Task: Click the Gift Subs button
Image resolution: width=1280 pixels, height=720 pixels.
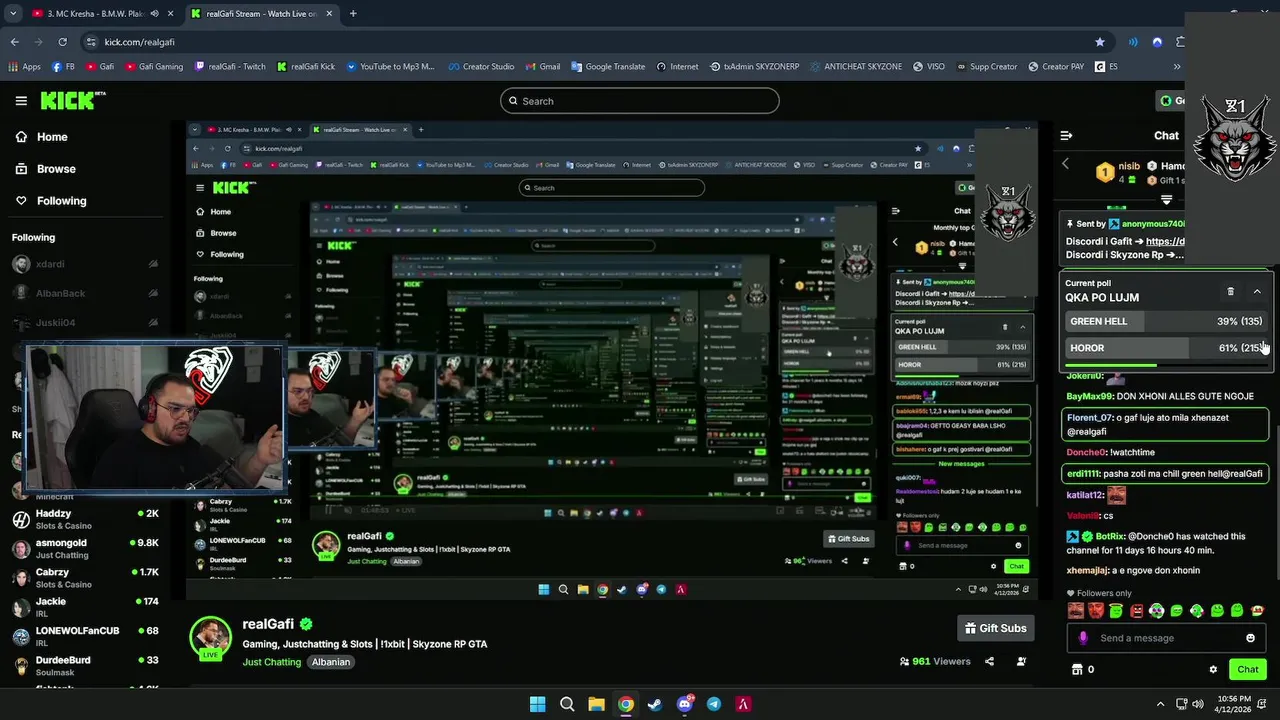Action: [996, 628]
